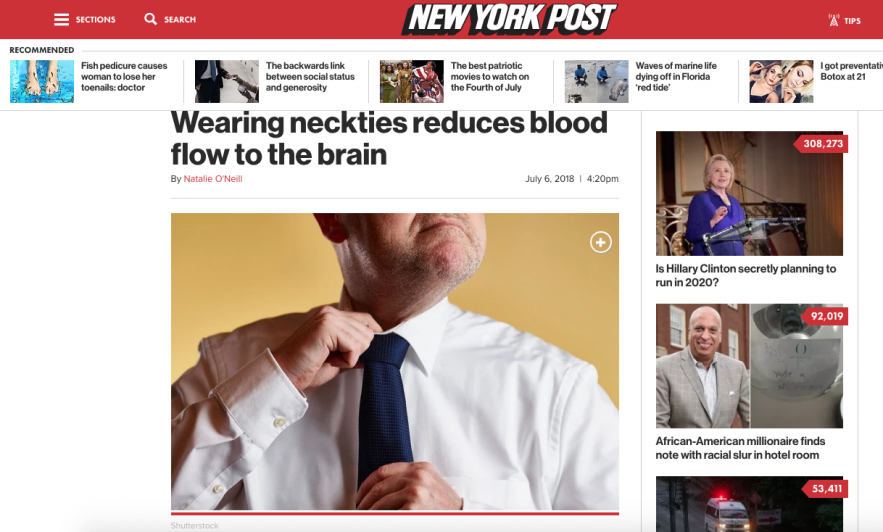Open the Sections hamburger menu icon
The width and height of the screenshot is (883, 532).
[61, 20]
